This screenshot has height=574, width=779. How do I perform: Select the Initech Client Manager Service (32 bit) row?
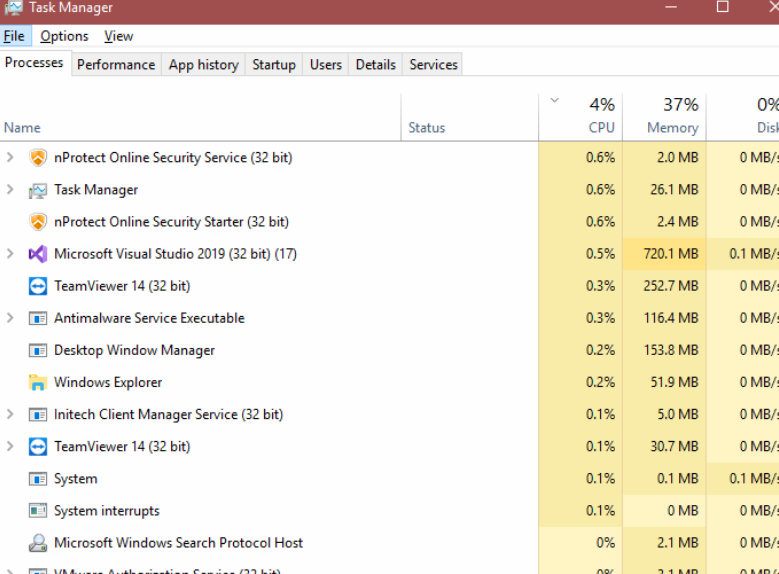coord(390,414)
